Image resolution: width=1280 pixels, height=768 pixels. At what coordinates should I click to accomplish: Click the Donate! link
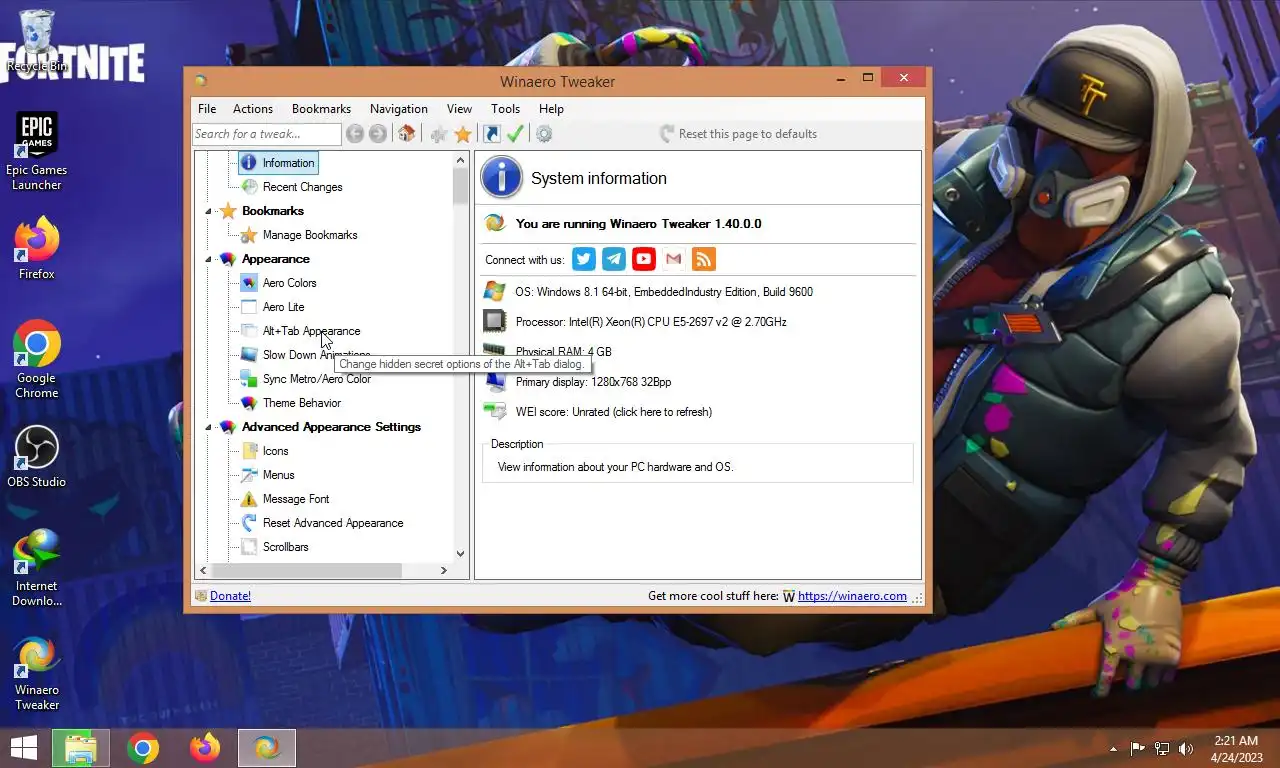[230, 596]
